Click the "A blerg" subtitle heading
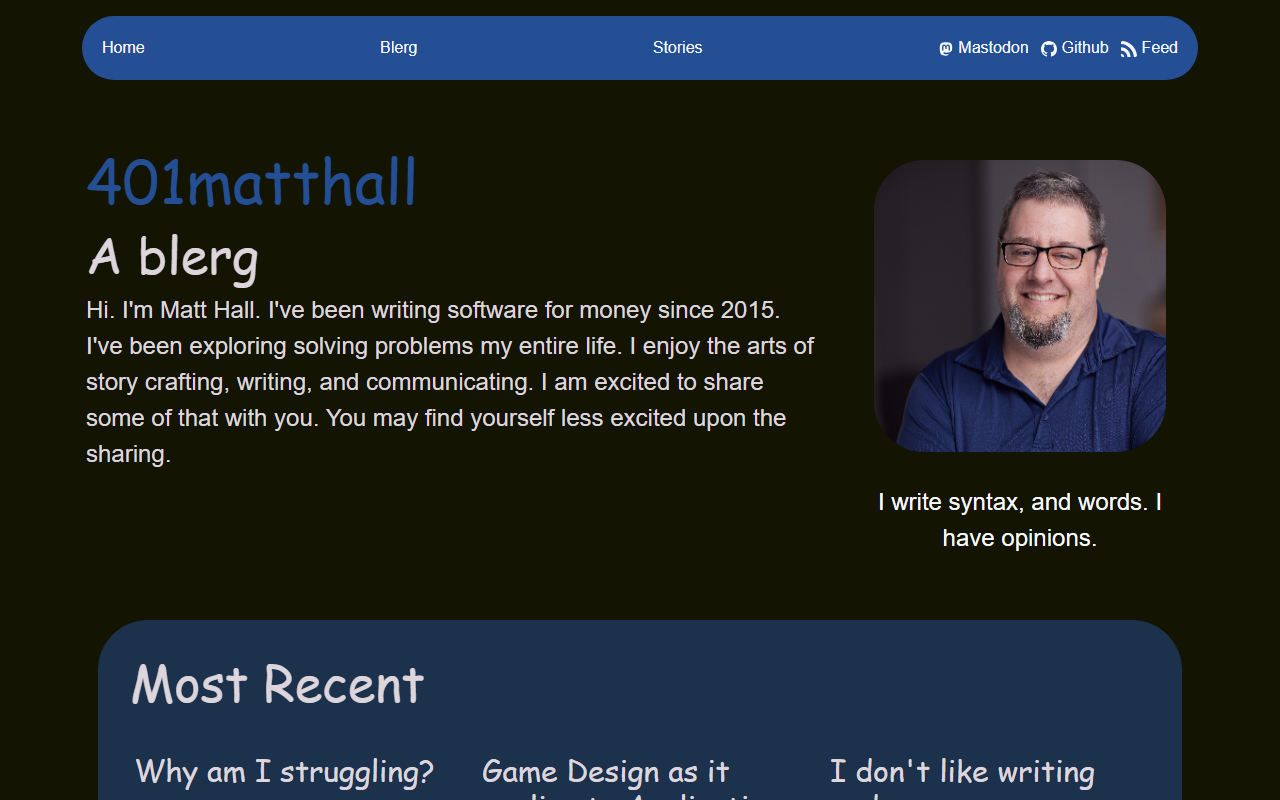 [x=173, y=257]
